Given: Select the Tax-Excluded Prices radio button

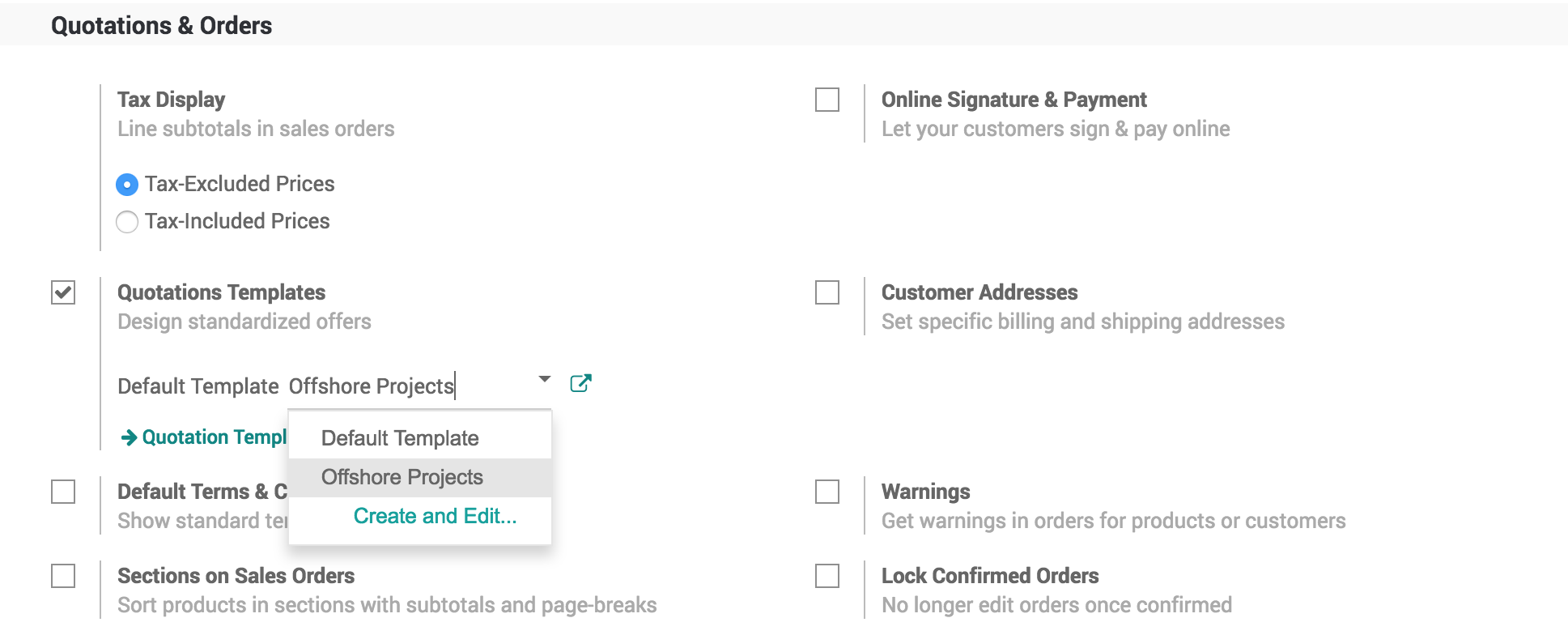Looking at the screenshot, I should coord(127,185).
